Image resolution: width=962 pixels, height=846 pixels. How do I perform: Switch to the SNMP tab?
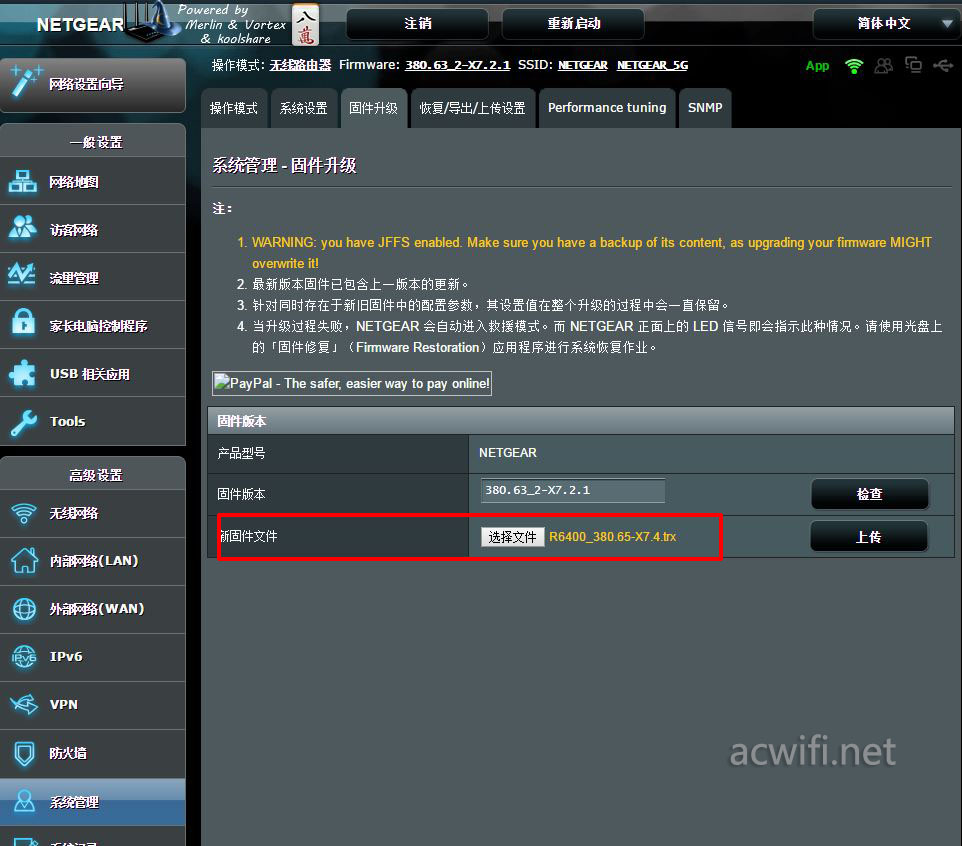[705, 108]
